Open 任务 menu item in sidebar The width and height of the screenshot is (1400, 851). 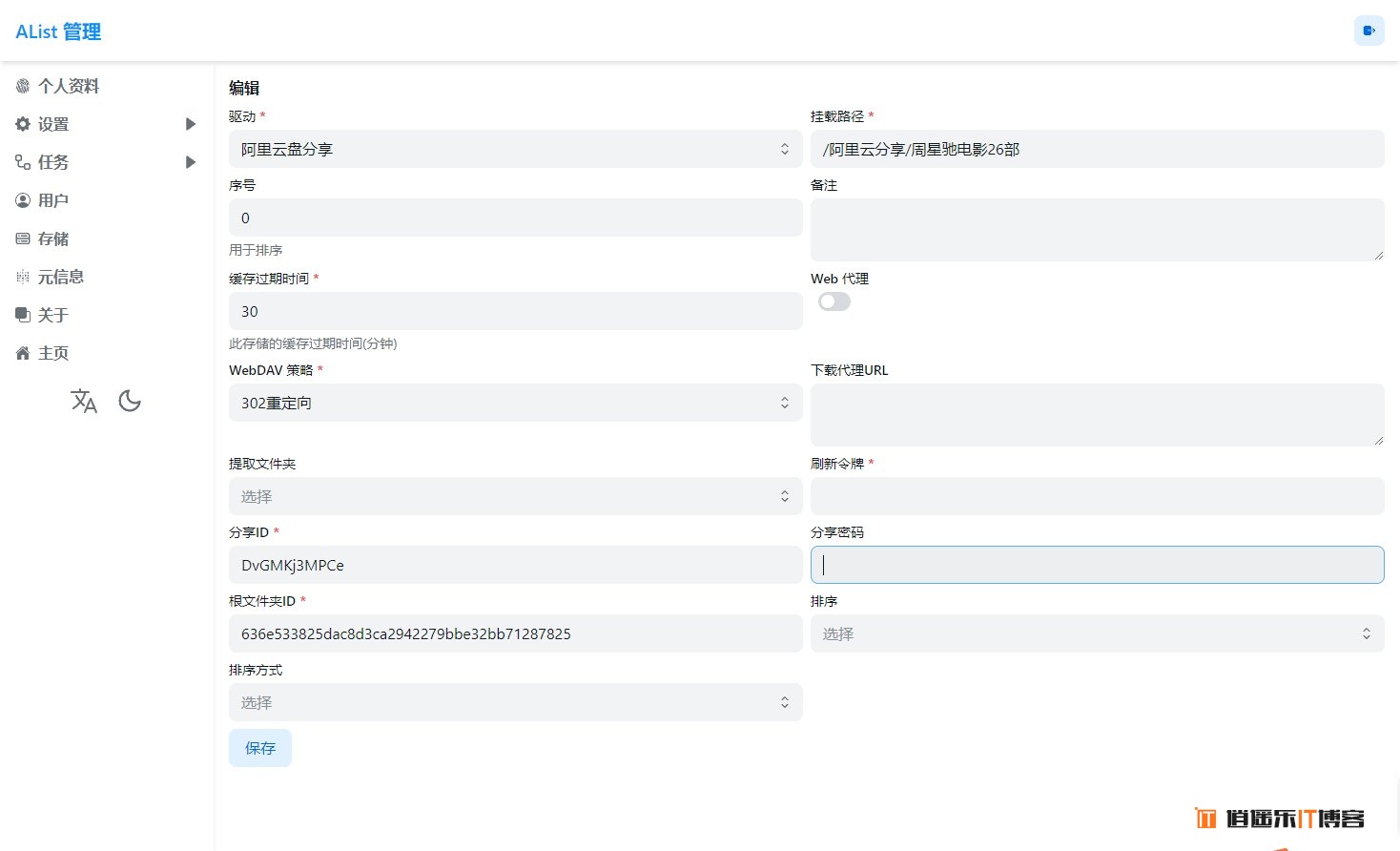coord(53,162)
